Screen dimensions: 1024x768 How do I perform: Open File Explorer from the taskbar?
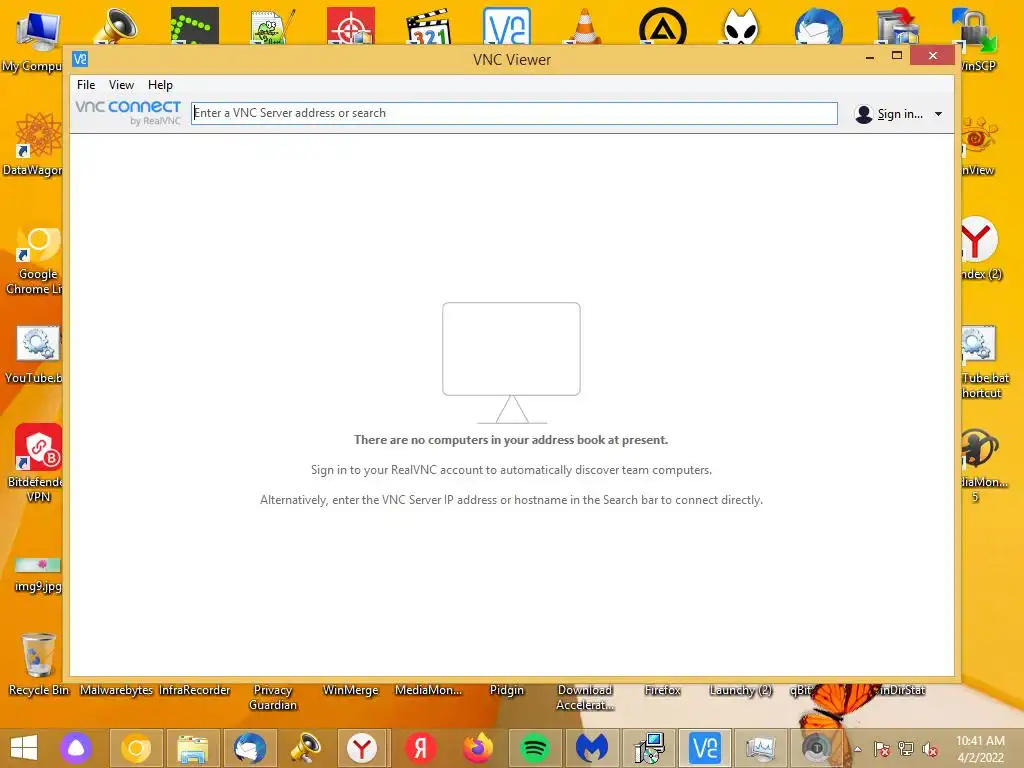tap(193, 748)
